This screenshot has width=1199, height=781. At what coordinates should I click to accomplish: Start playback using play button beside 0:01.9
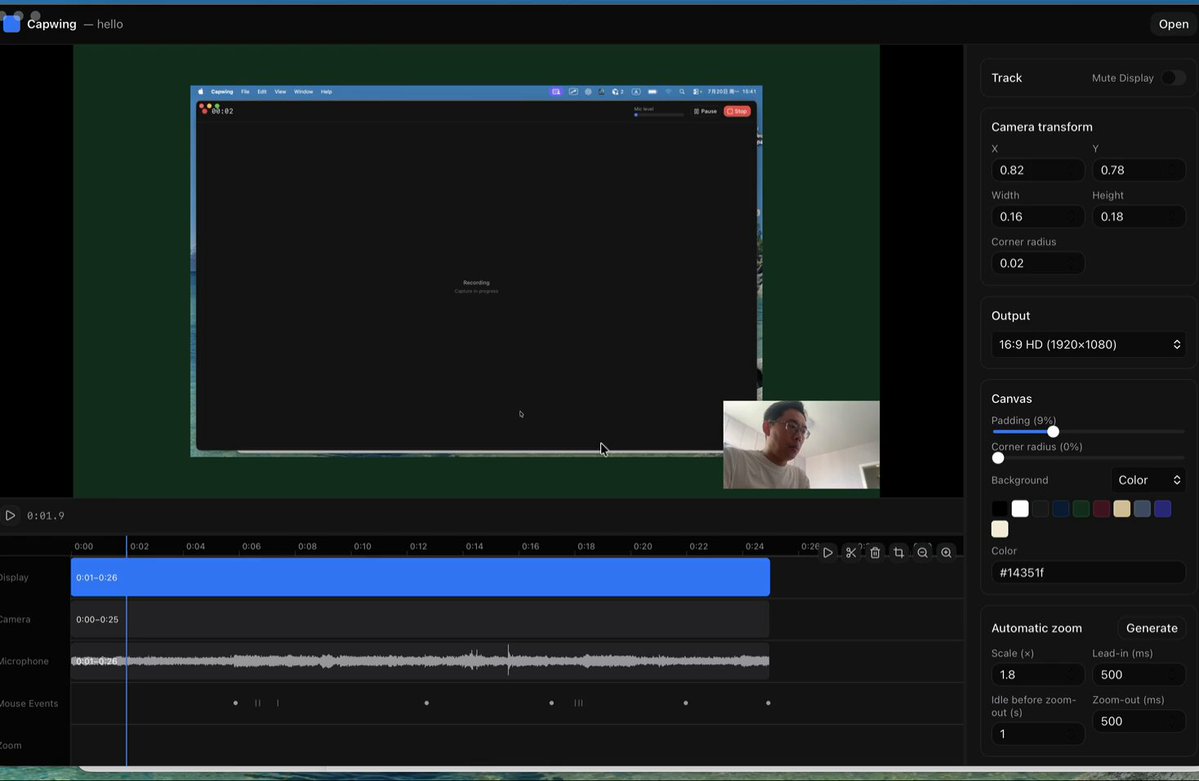point(10,516)
